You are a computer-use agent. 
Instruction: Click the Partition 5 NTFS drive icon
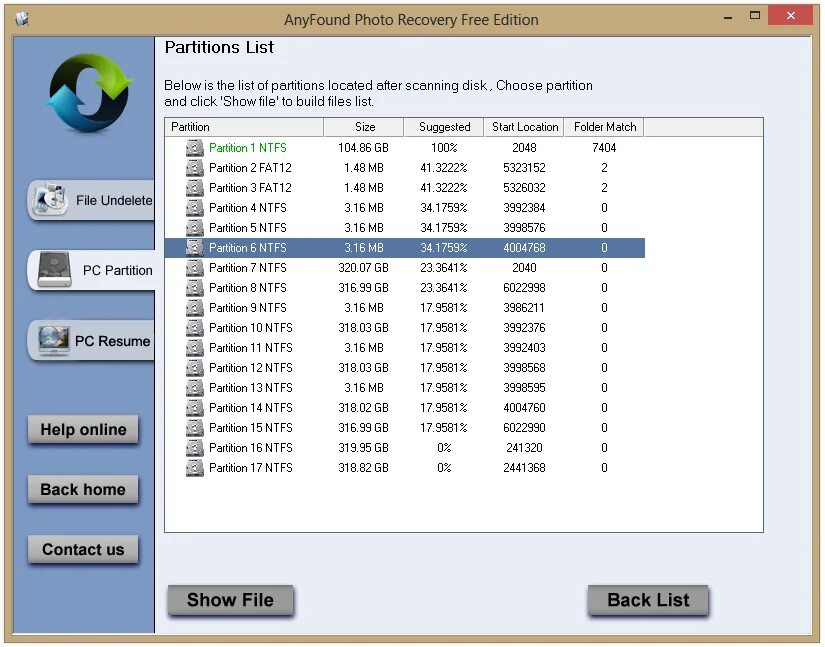195,228
